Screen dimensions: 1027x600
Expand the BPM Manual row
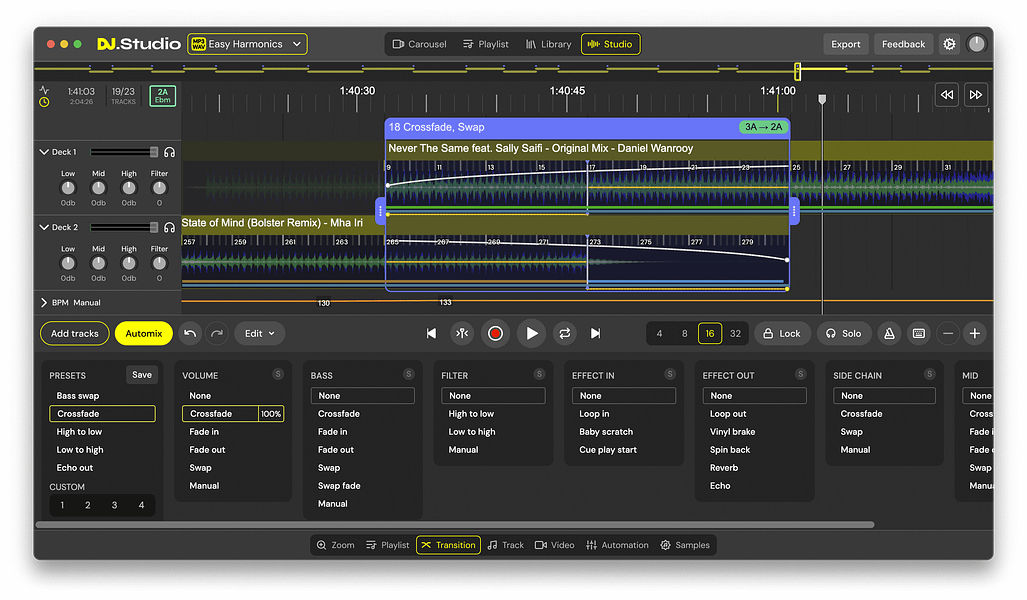pos(44,302)
